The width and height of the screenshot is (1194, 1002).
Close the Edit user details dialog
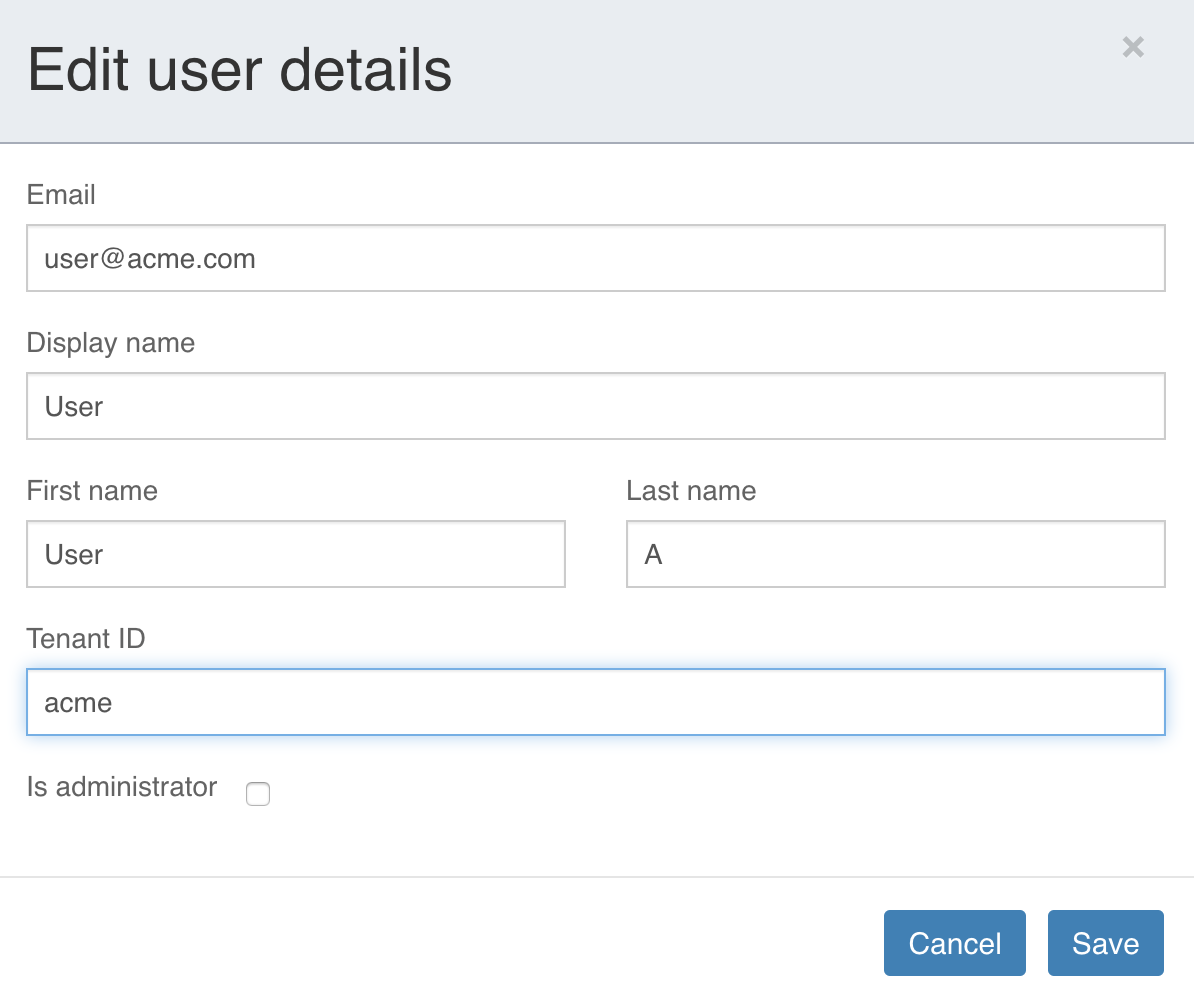(x=1132, y=47)
